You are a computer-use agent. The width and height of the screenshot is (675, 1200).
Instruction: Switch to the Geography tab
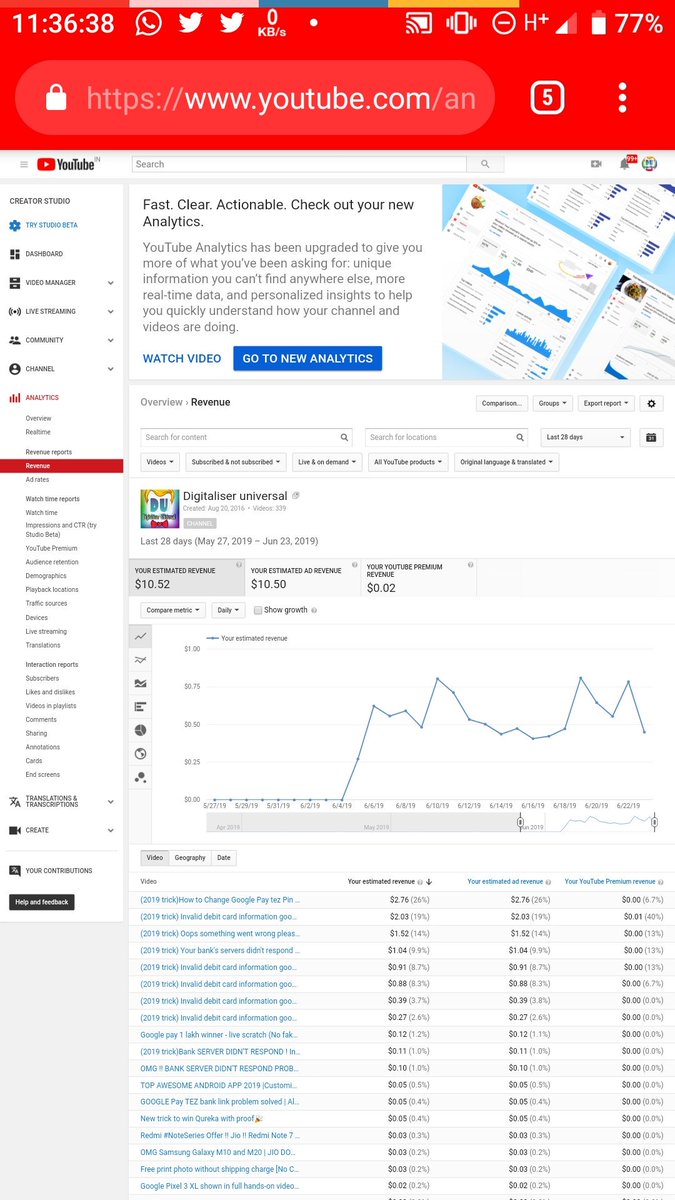coord(190,857)
